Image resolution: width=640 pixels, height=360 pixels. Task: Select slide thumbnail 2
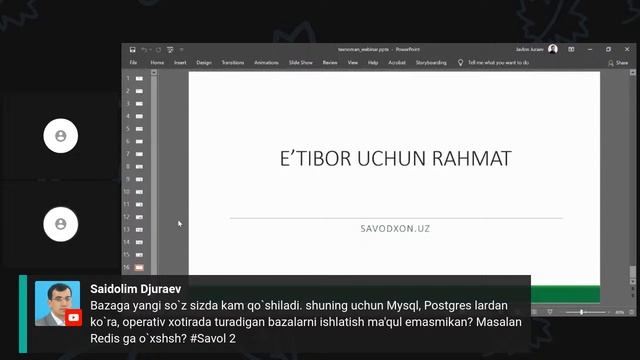139,91
